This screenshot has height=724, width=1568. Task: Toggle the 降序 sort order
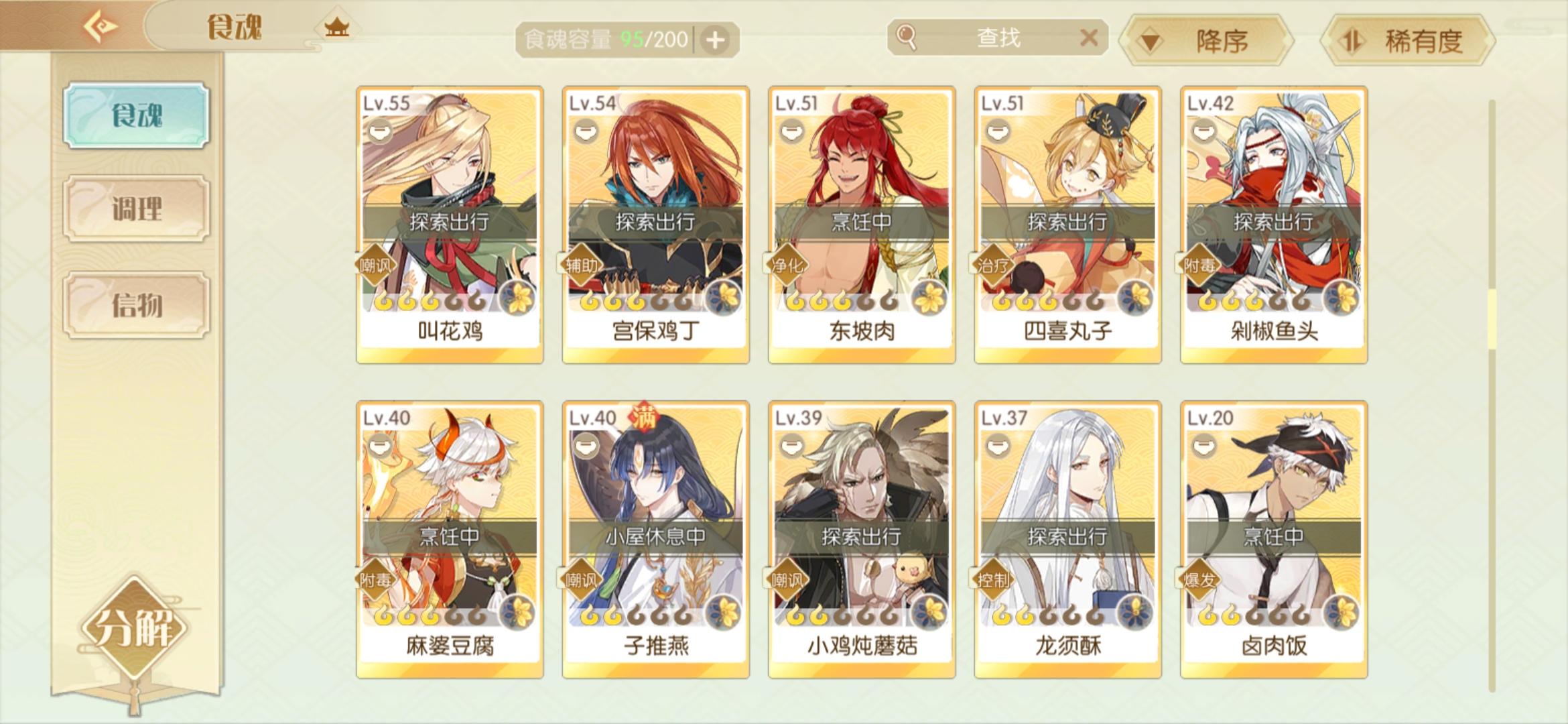coord(1208,41)
